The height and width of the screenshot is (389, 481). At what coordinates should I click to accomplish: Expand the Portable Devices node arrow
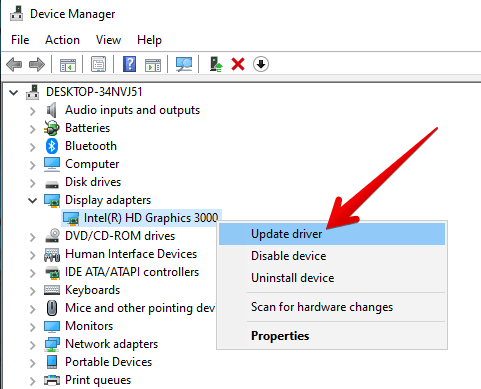pyautogui.click(x=32, y=363)
